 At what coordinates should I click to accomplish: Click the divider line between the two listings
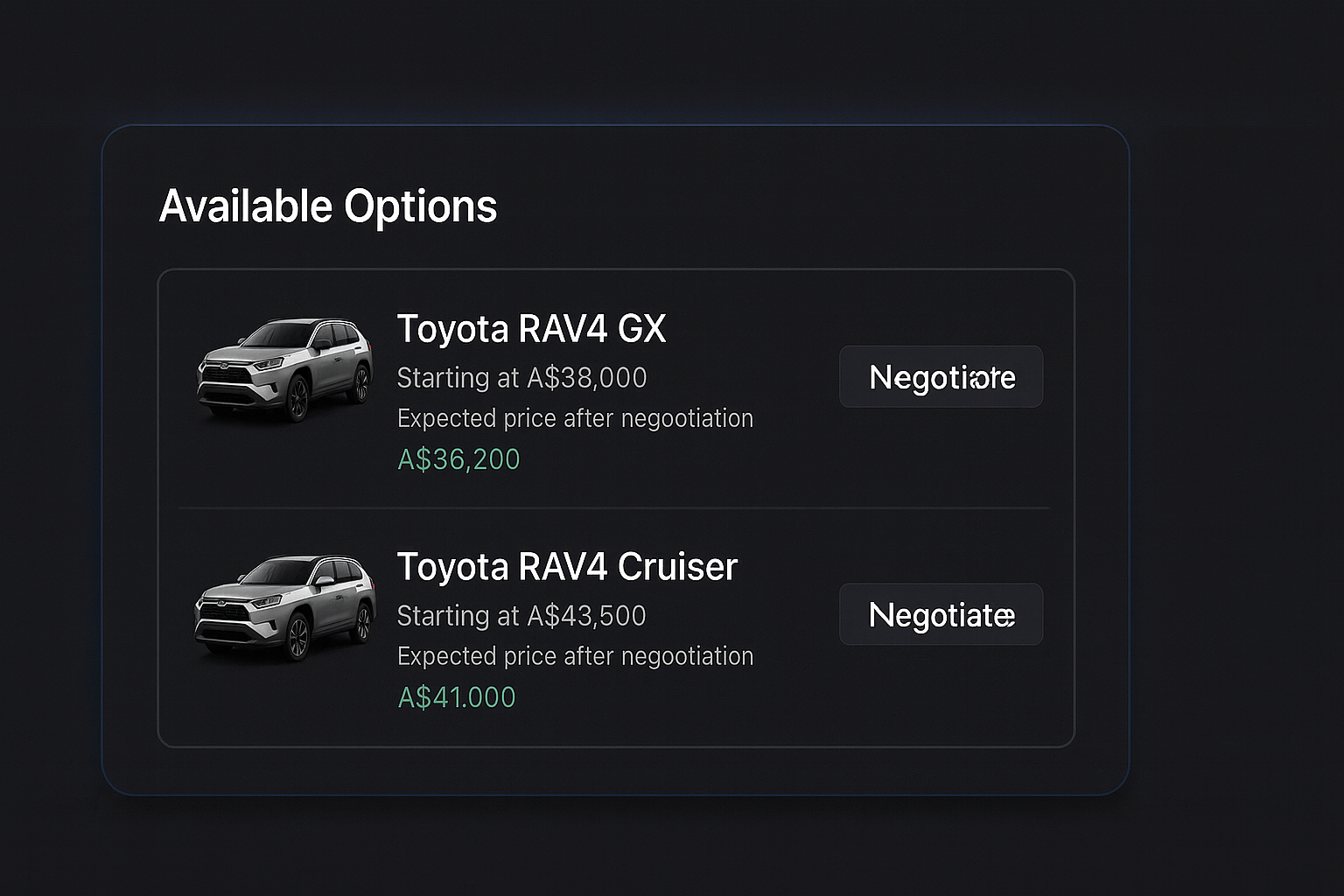(x=614, y=507)
